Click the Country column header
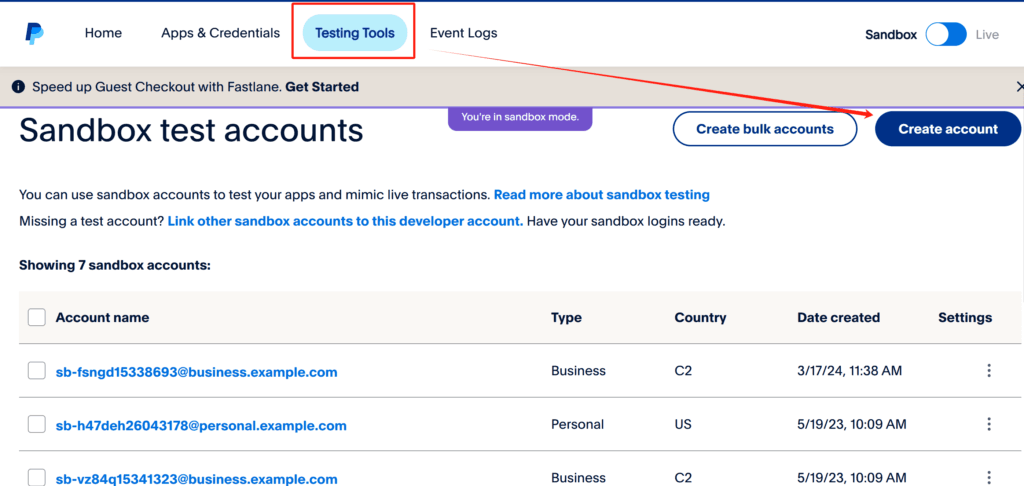The width and height of the screenshot is (1024, 486). click(700, 317)
